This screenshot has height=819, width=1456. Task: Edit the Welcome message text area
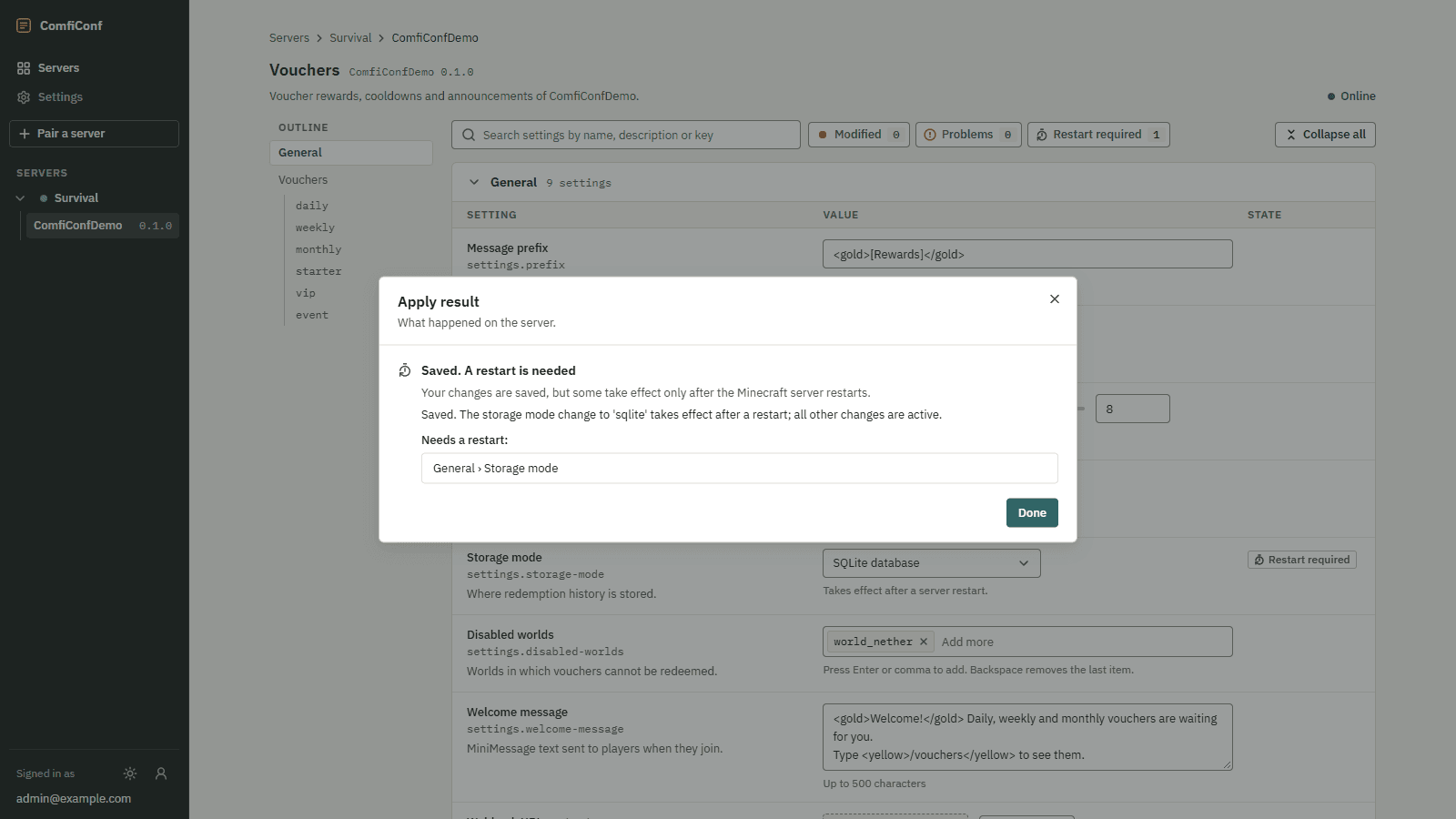(x=1027, y=737)
